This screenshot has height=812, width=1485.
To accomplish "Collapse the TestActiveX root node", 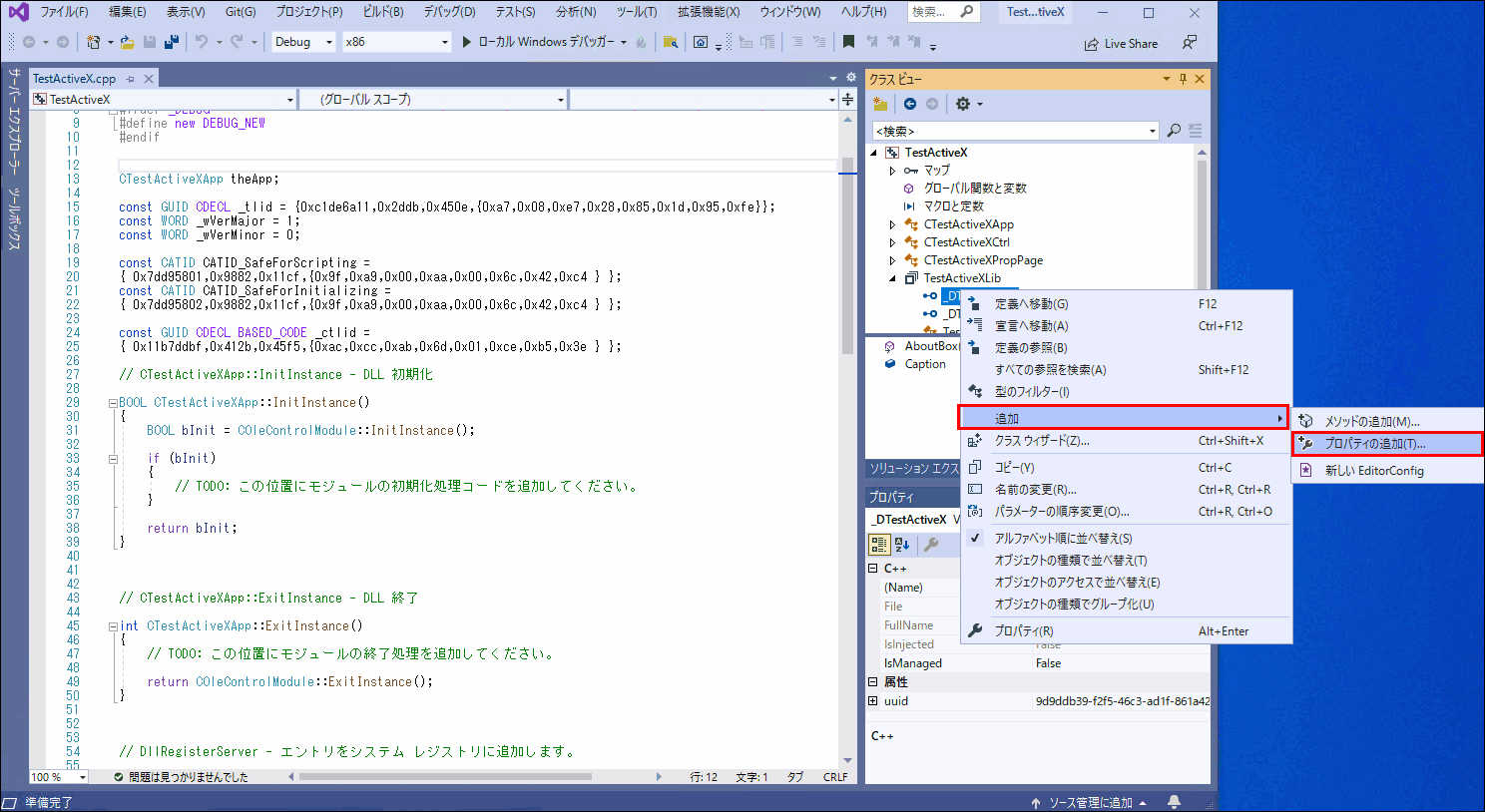I will click(874, 153).
